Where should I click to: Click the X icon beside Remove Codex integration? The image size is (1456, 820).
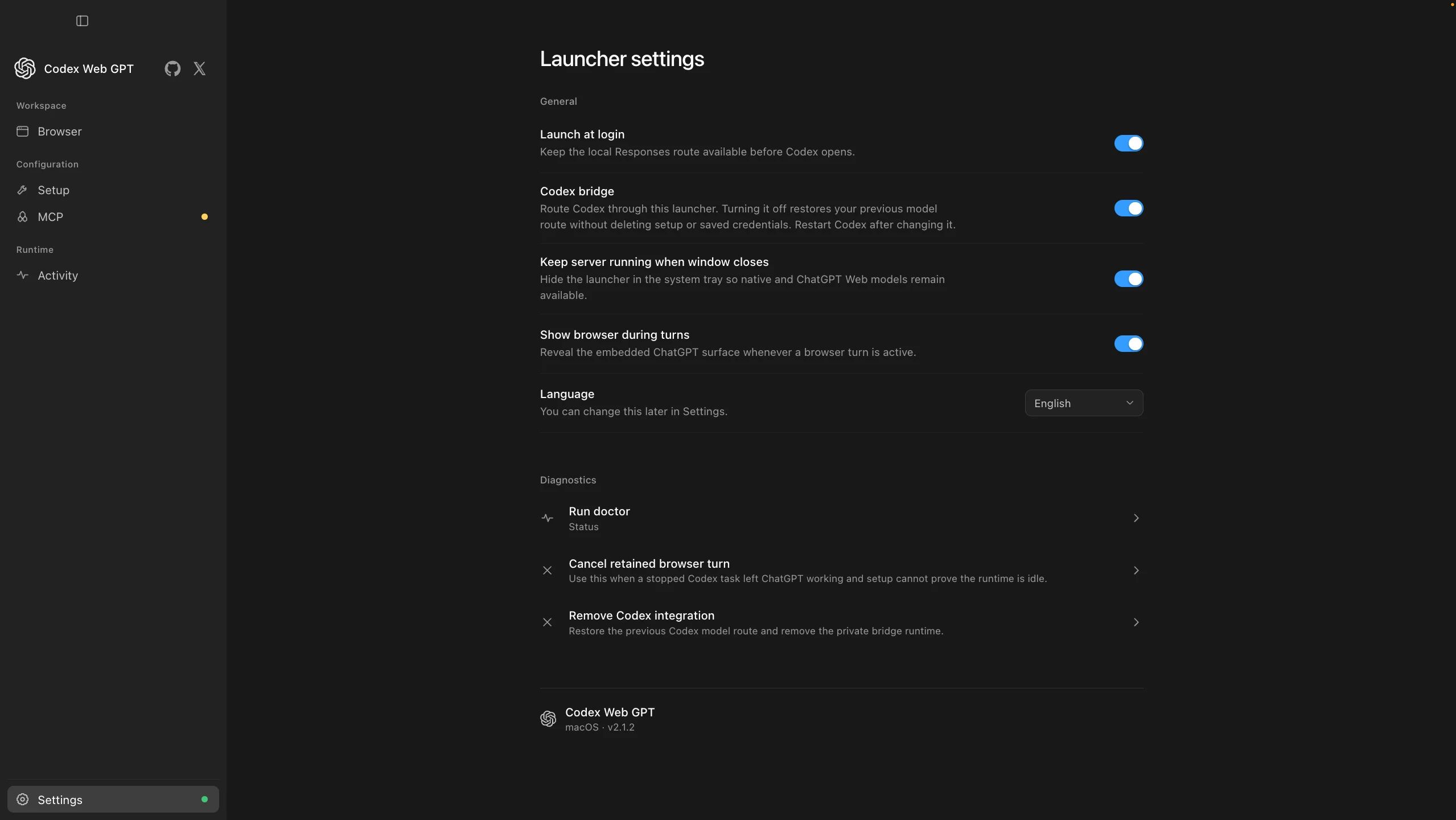coord(547,622)
